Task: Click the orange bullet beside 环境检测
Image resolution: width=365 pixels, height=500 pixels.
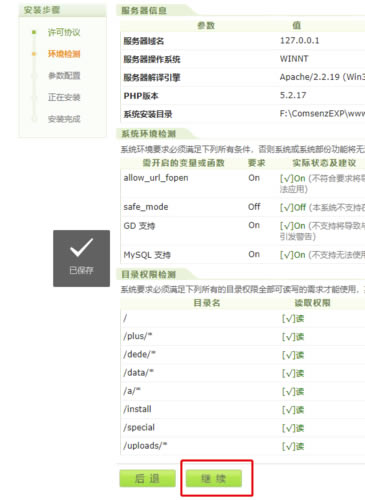Action: 34,54
